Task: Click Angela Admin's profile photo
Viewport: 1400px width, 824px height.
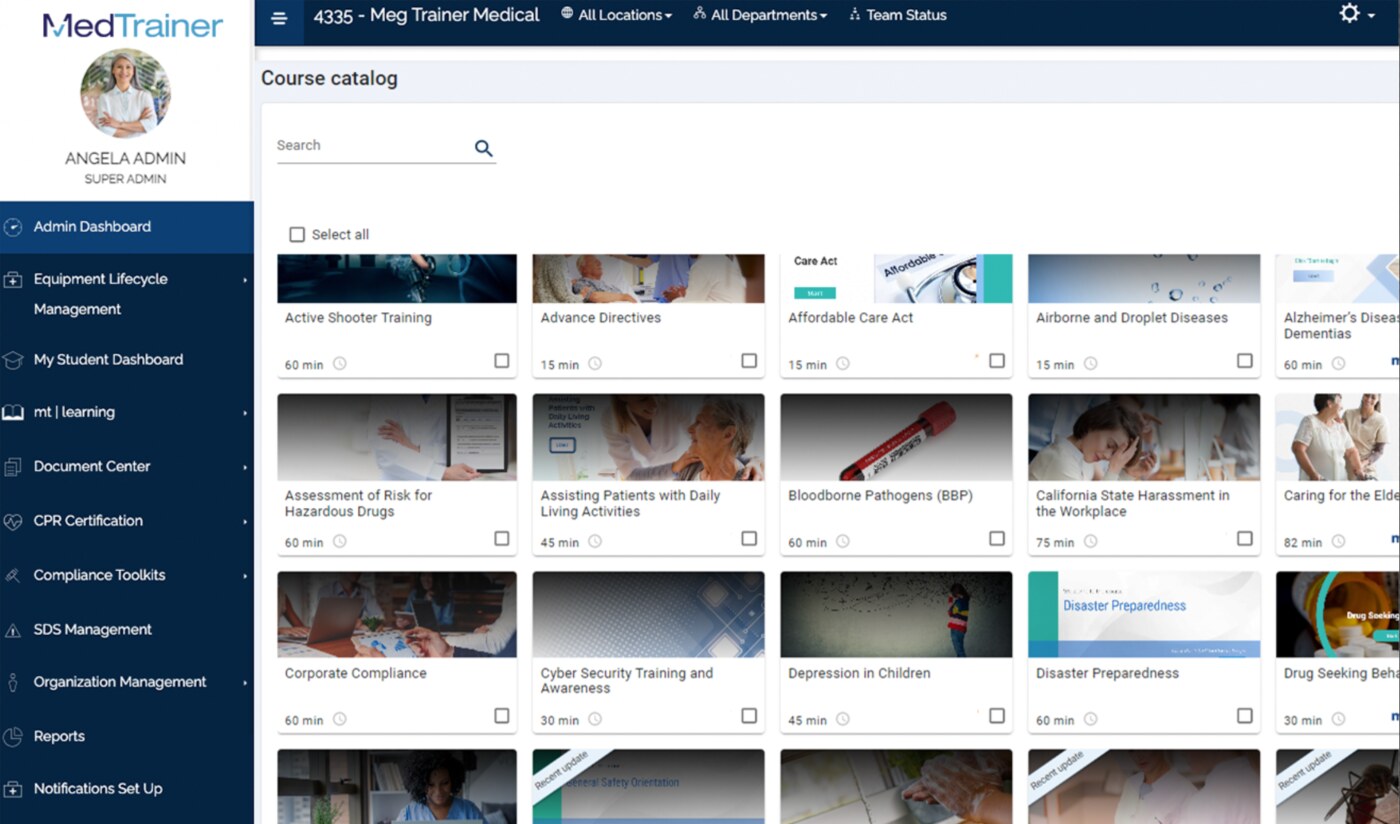Action: [x=126, y=93]
